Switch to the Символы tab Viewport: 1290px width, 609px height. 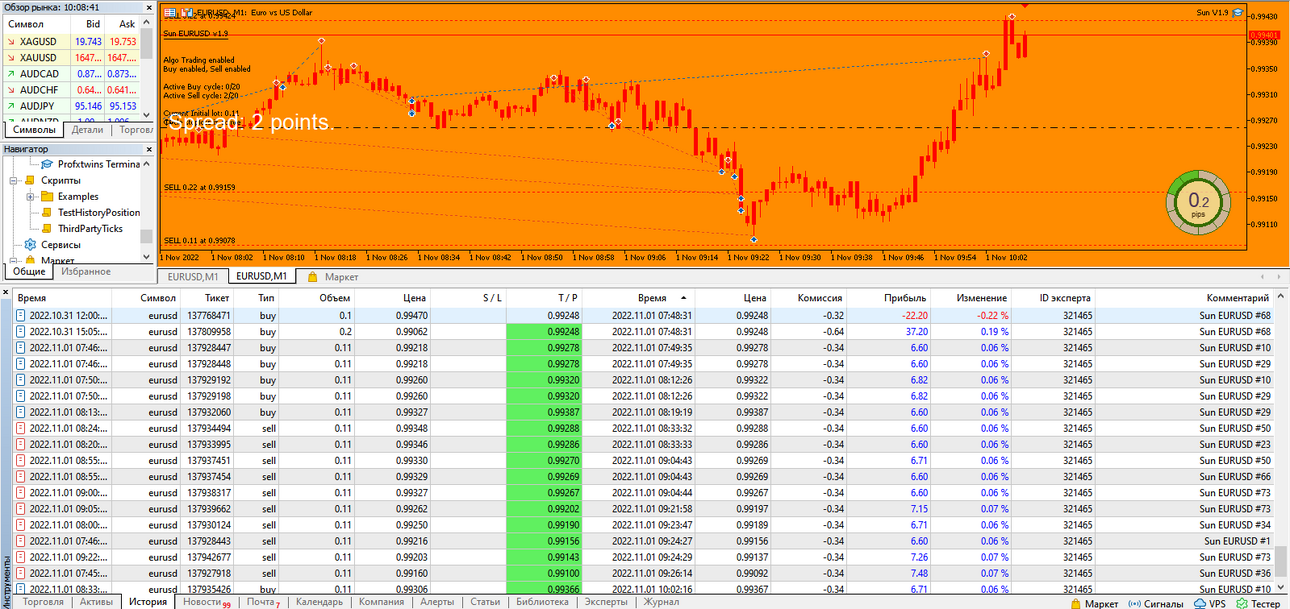pos(34,129)
